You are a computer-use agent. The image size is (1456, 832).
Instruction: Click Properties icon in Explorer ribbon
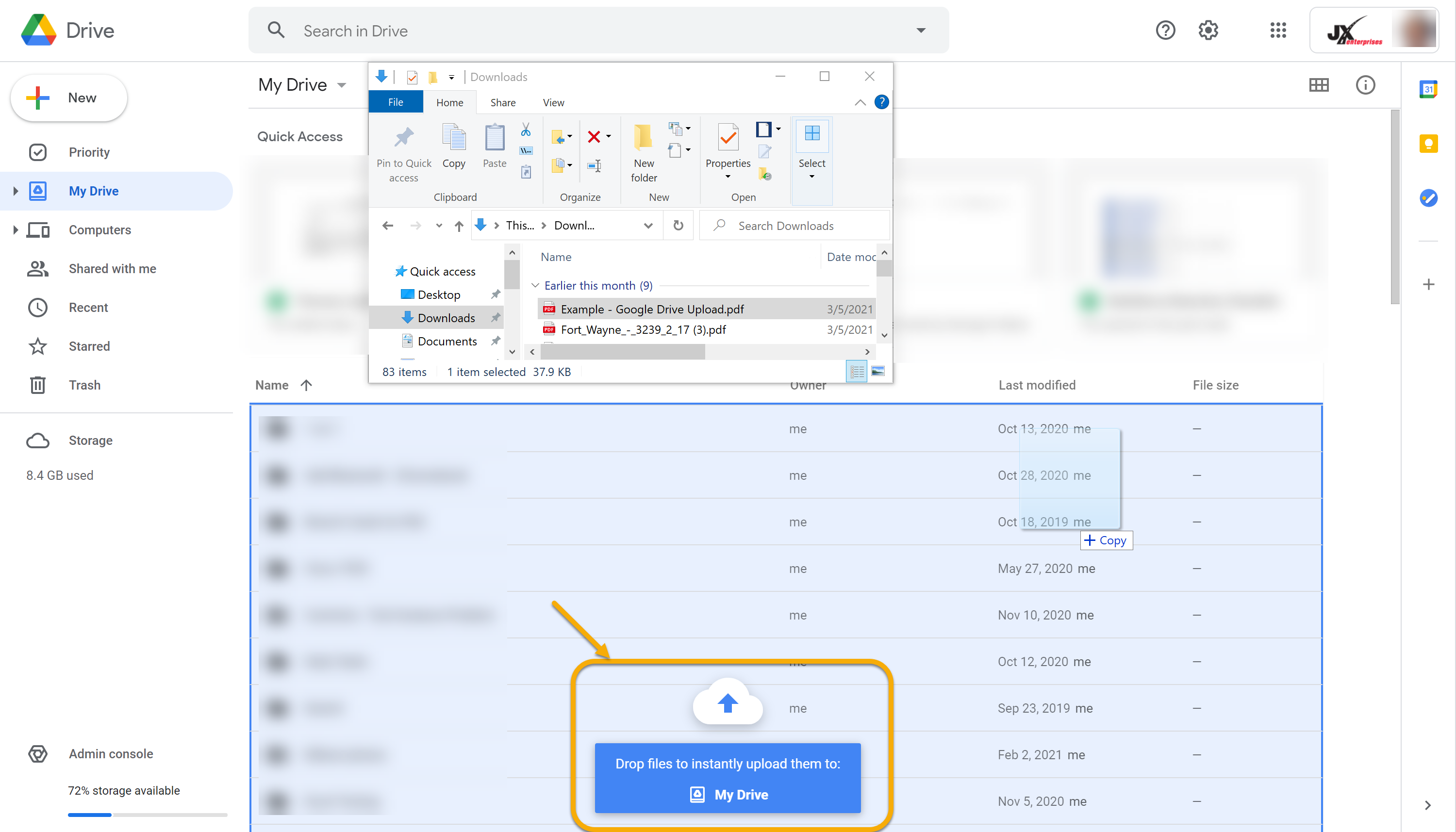728,137
